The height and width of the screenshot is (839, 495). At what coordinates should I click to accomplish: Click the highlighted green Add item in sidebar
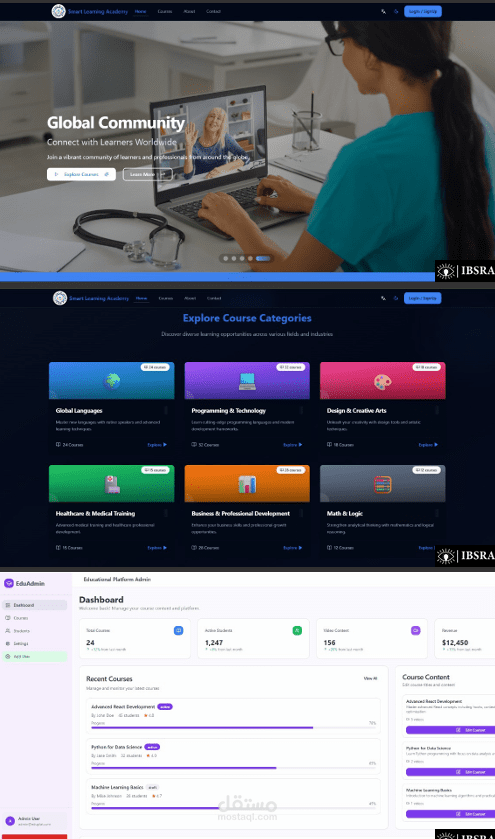pos(35,657)
